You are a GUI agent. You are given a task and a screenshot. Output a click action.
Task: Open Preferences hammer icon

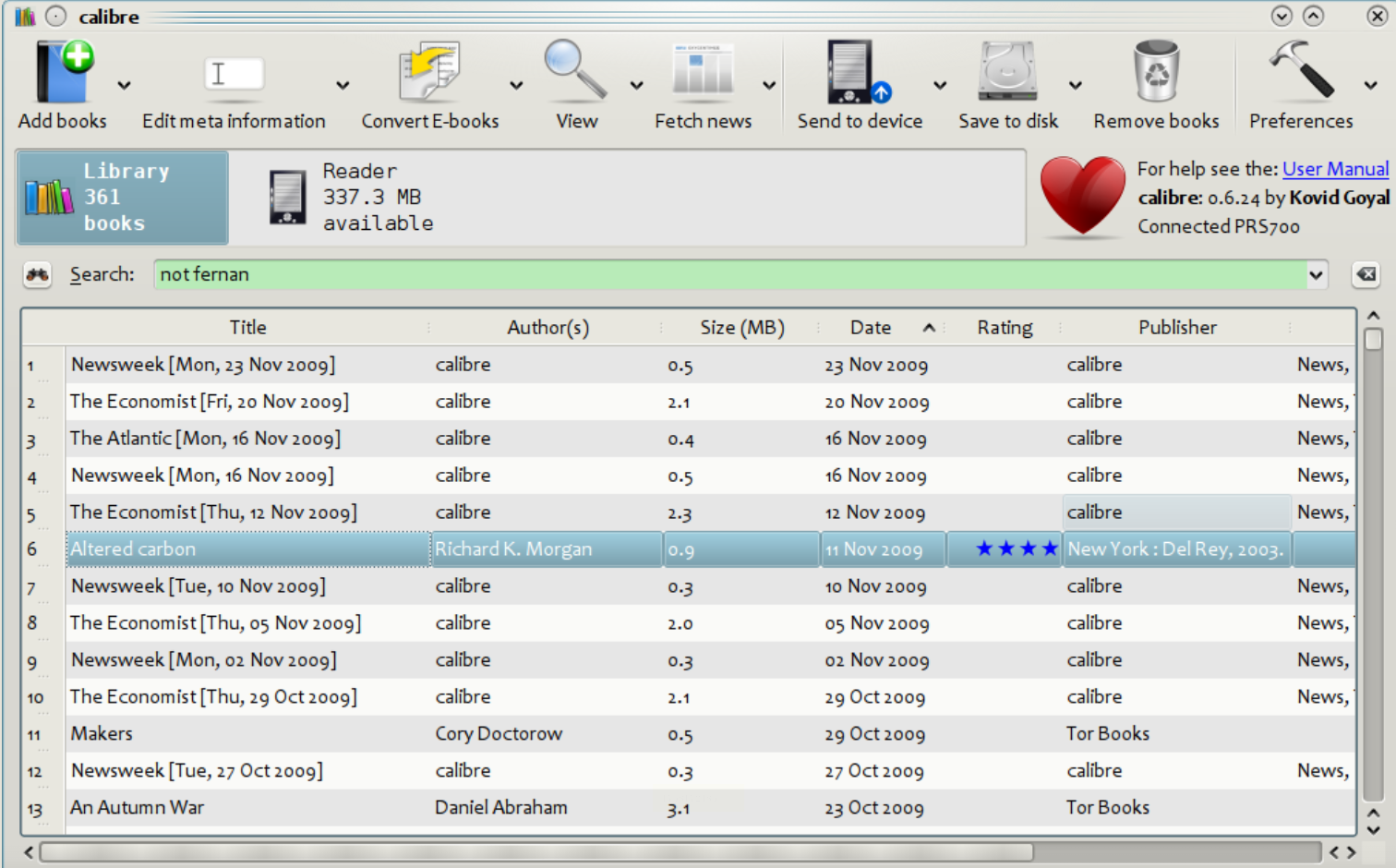click(x=1301, y=69)
